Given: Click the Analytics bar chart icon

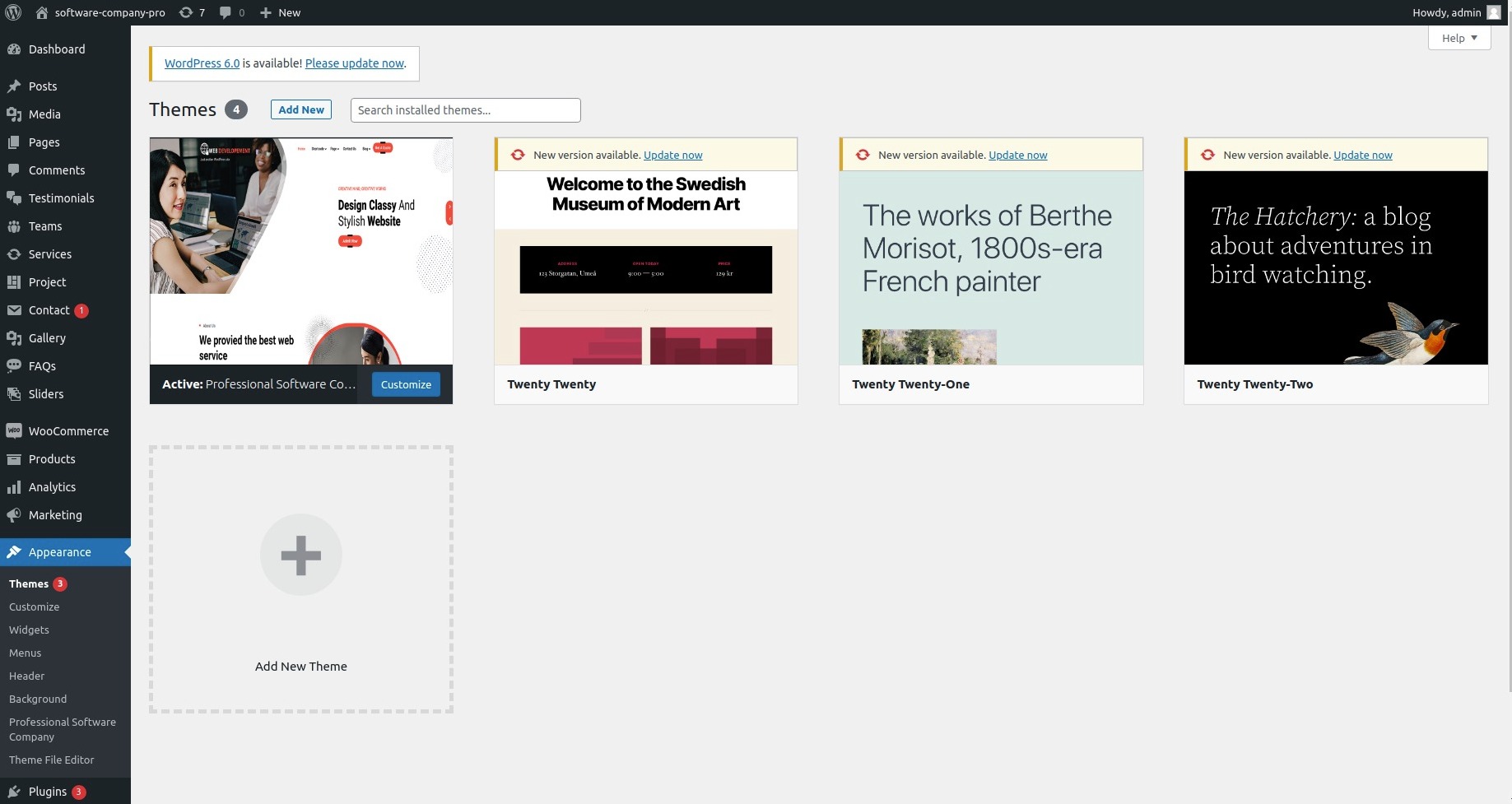Looking at the screenshot, I should coord(14,487).
